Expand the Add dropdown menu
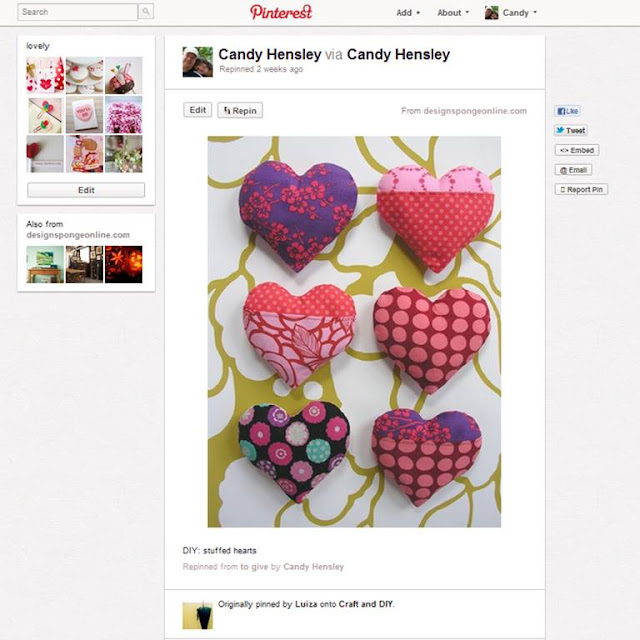 coord(408,13)
